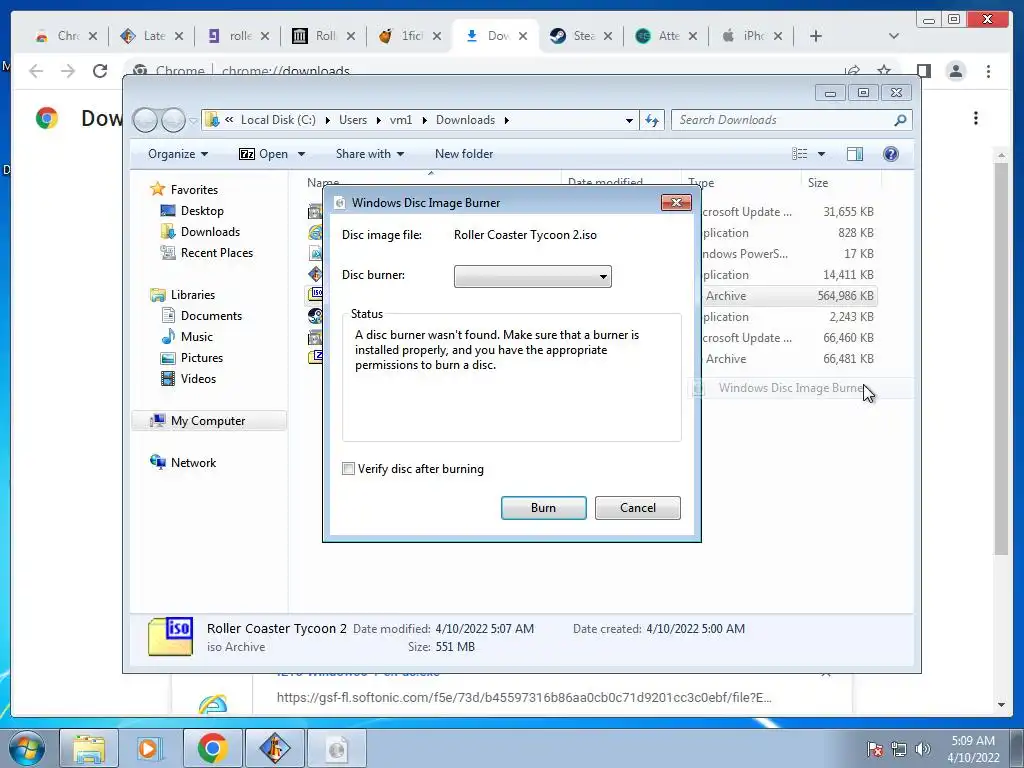The image size is (1024, 768).
Task: Open Favorites in navigation pane
Action: (x=194, y=190)
